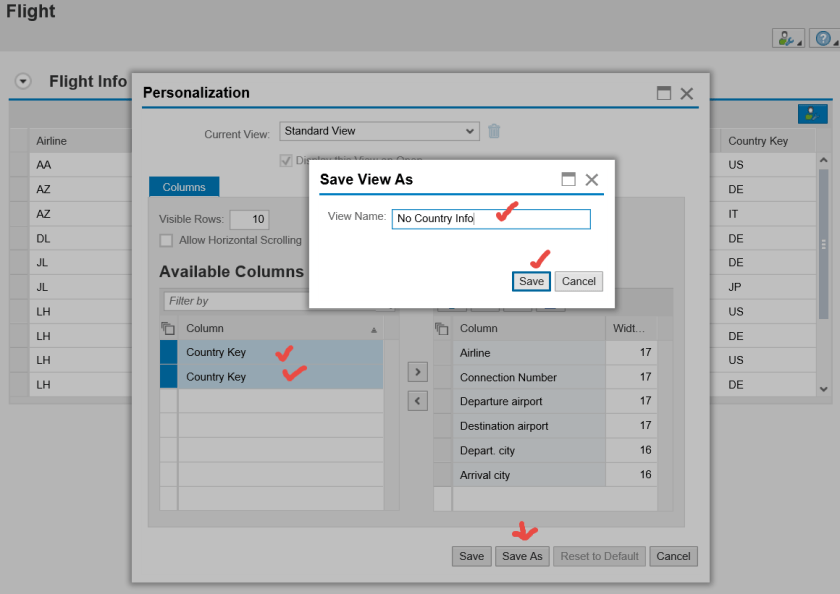The image size is (840, 594).
Task: Click the View Name input field
Action: 490,219
